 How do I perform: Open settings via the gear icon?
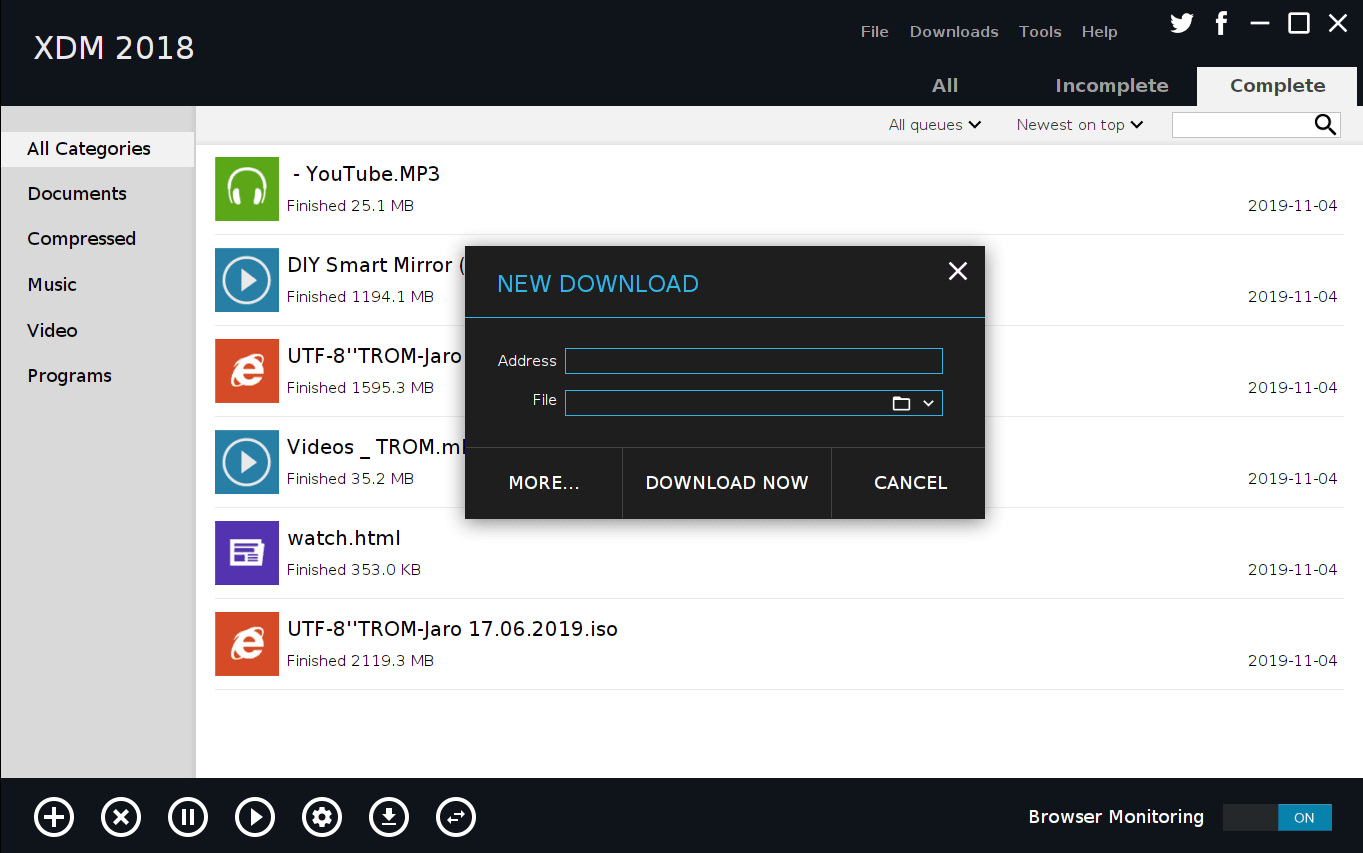point(322,817)
